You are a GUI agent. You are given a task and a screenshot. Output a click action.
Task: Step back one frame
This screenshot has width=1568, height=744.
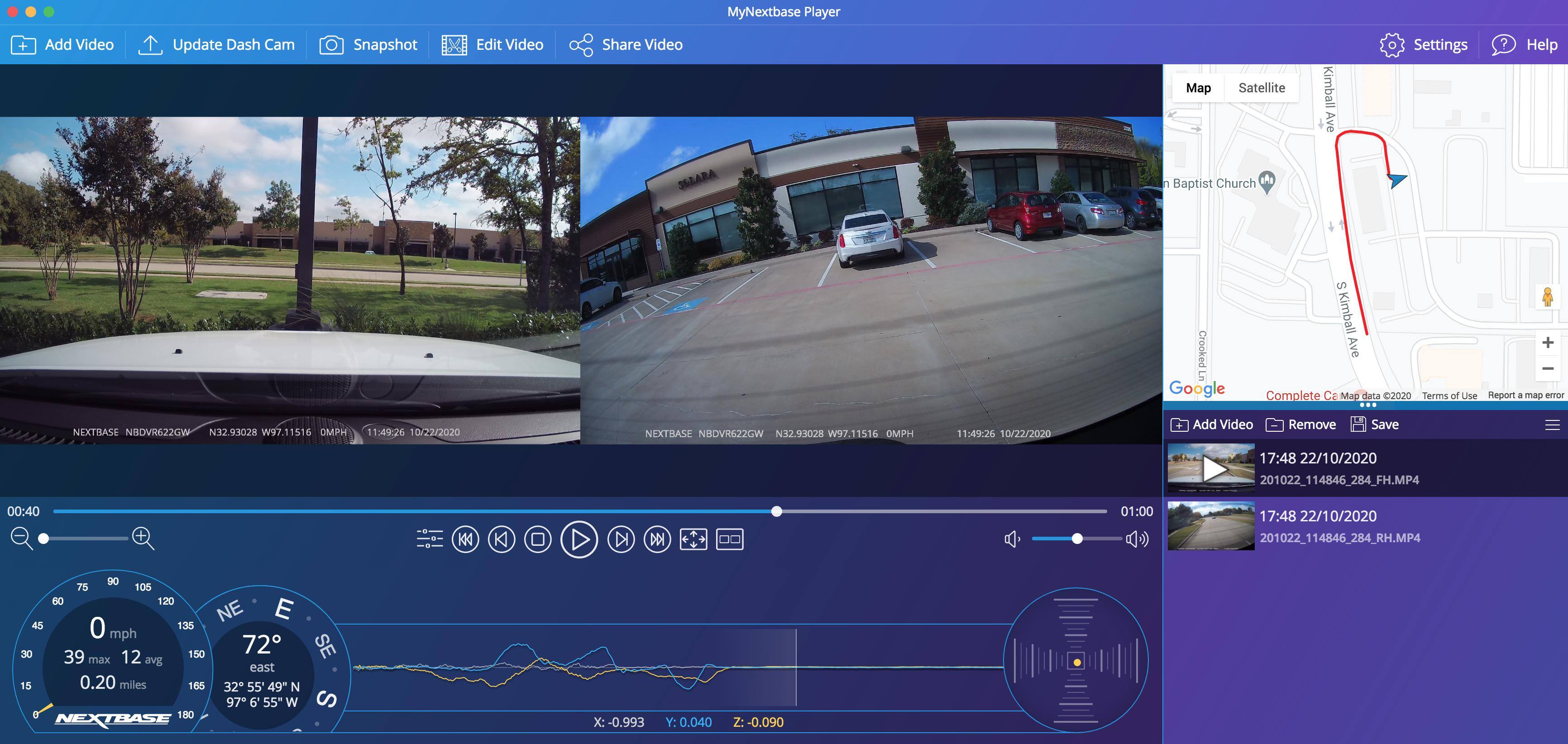502,539
